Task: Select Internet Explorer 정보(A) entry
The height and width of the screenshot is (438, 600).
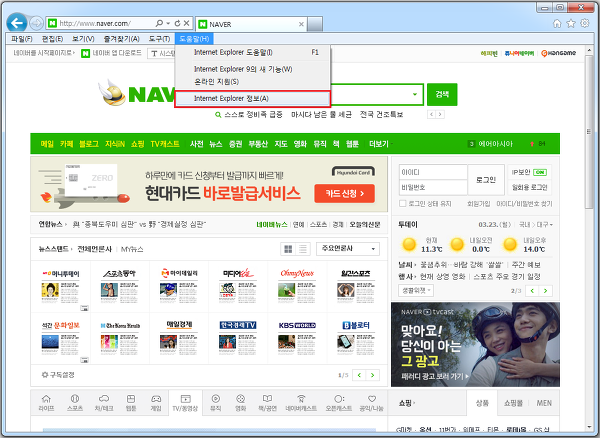Action: 253,99
